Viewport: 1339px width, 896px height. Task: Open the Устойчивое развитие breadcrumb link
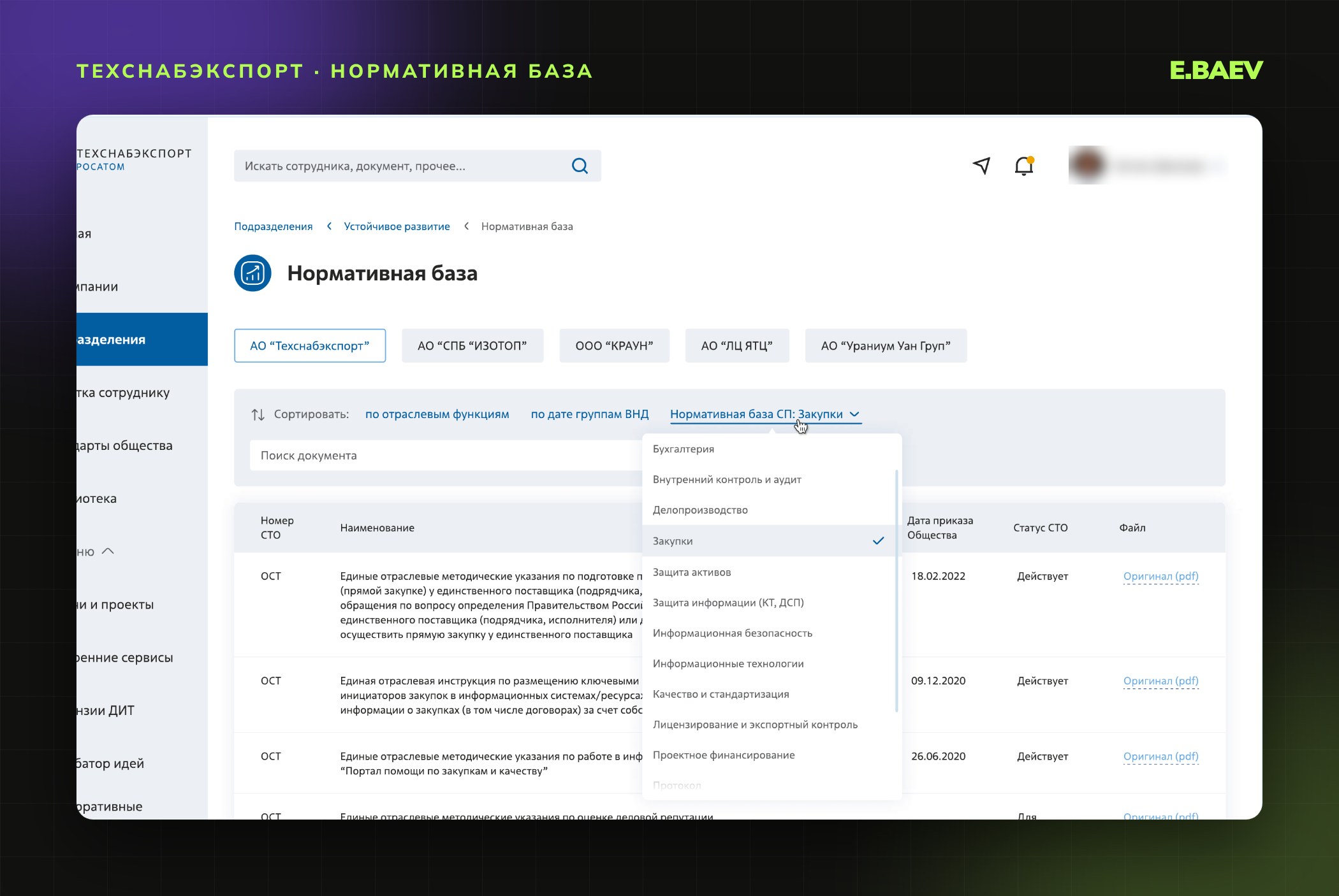click(397, 226)
